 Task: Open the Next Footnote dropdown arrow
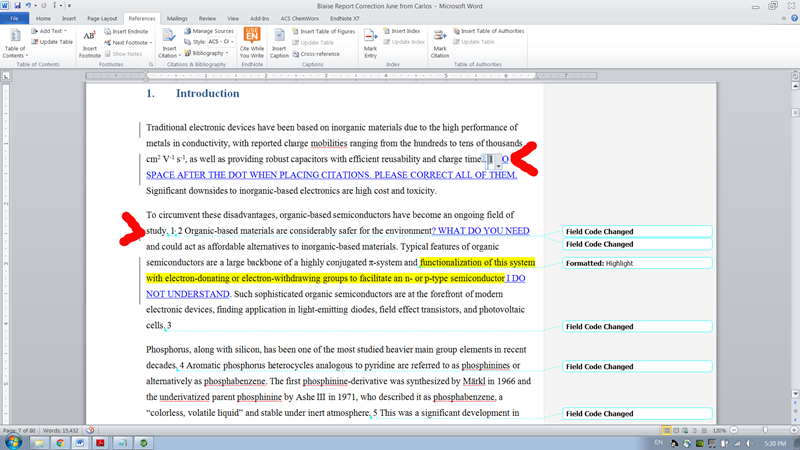click(x=151, y=43)
